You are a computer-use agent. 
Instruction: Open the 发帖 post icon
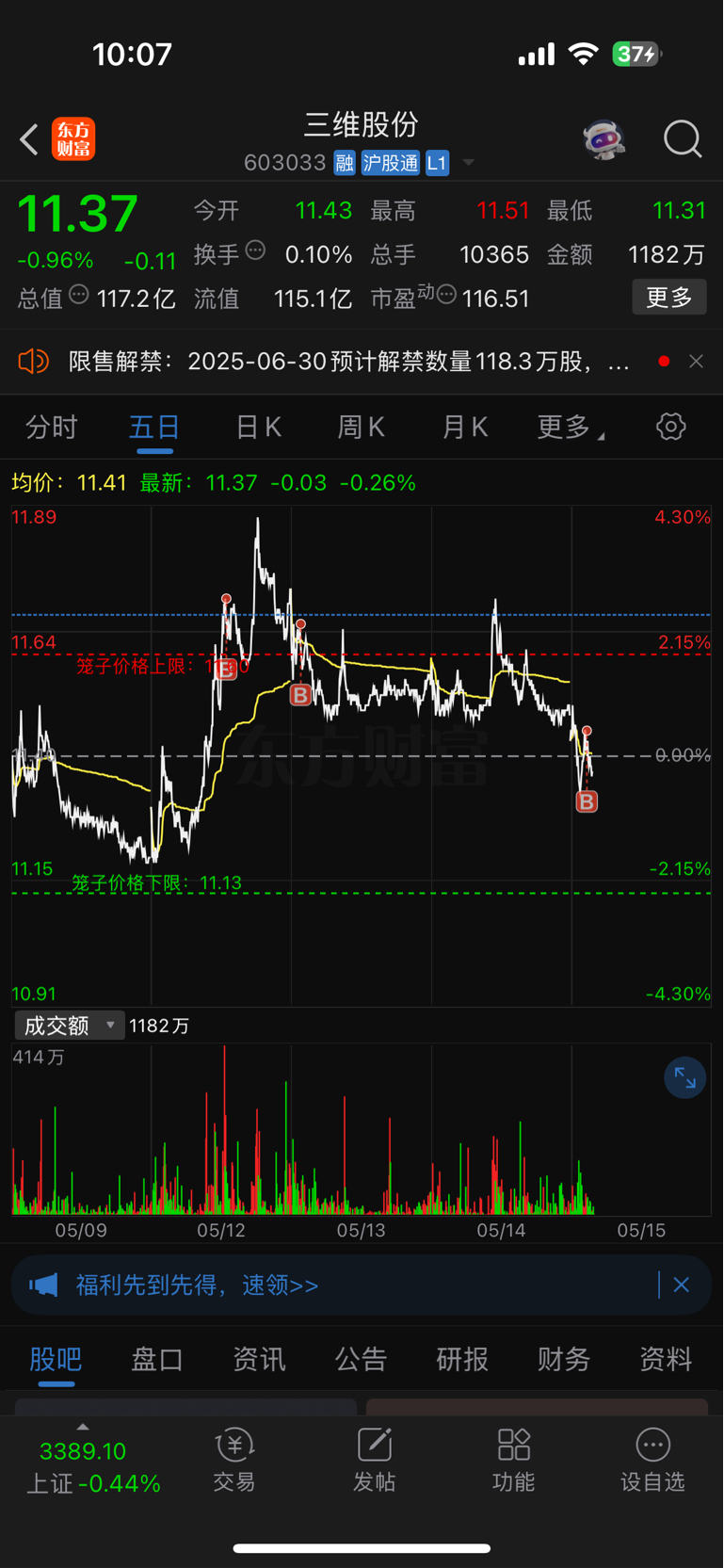coord(374,1461)
